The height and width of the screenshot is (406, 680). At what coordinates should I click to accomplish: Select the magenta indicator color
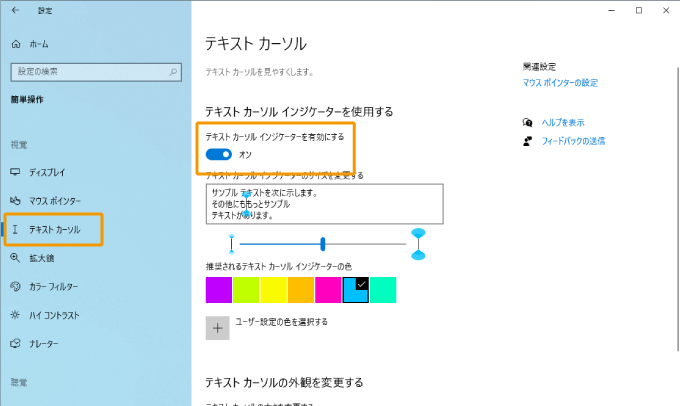coord(328,290)
